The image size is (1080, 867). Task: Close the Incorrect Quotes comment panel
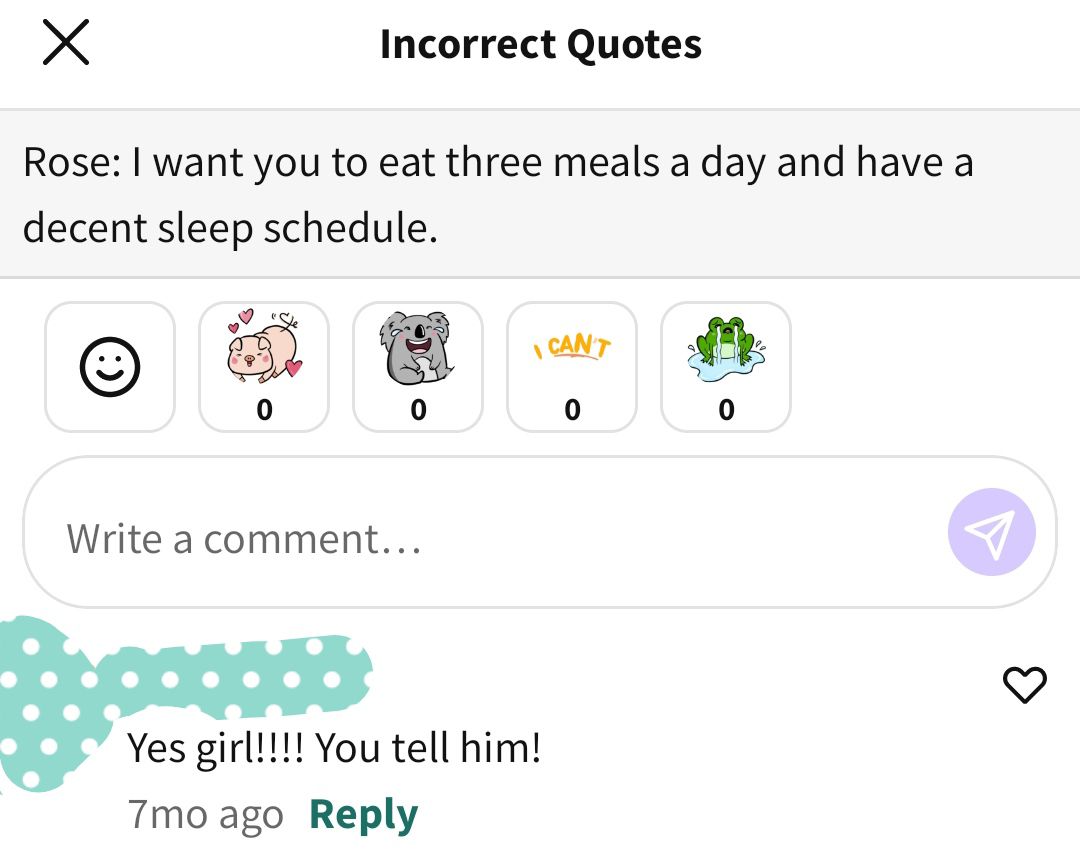(65, 43)
